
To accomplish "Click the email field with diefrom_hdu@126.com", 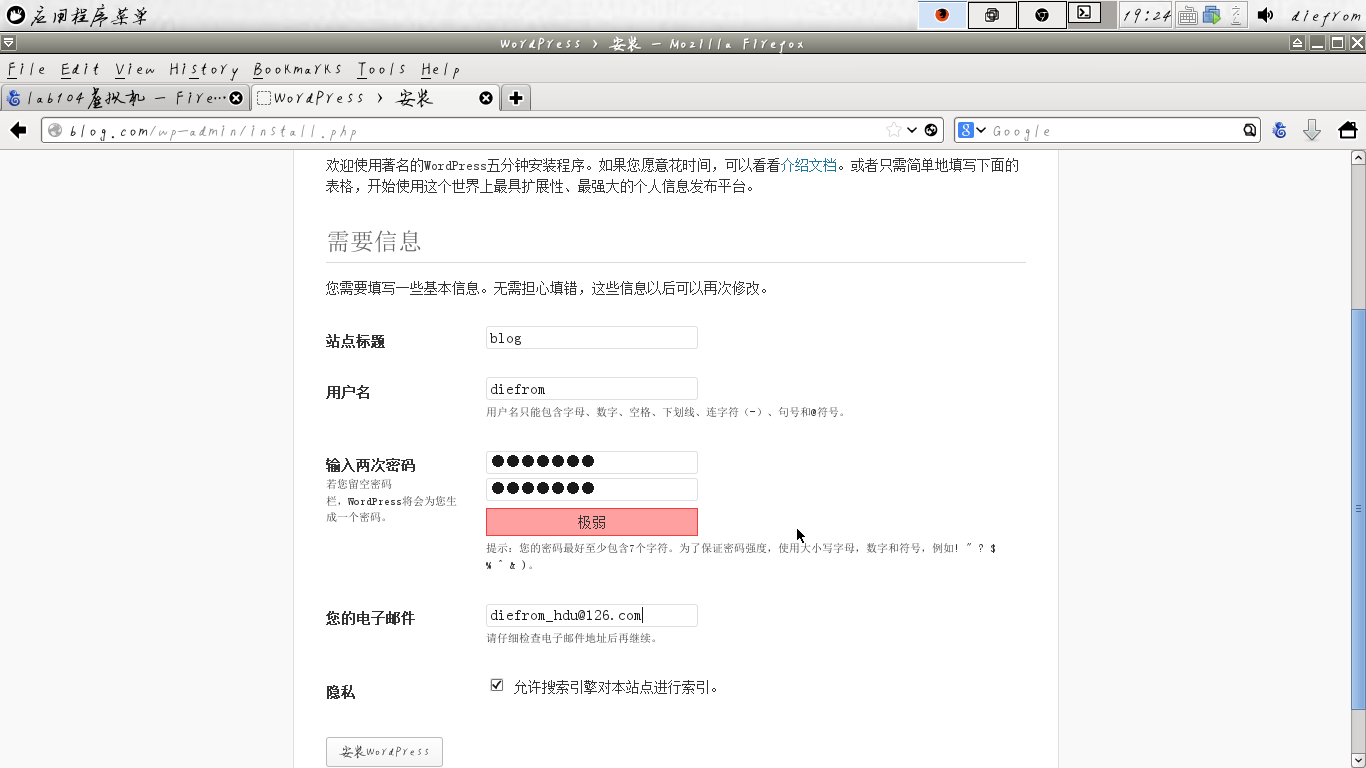I will pyautogui.click(x=592, y=615).
